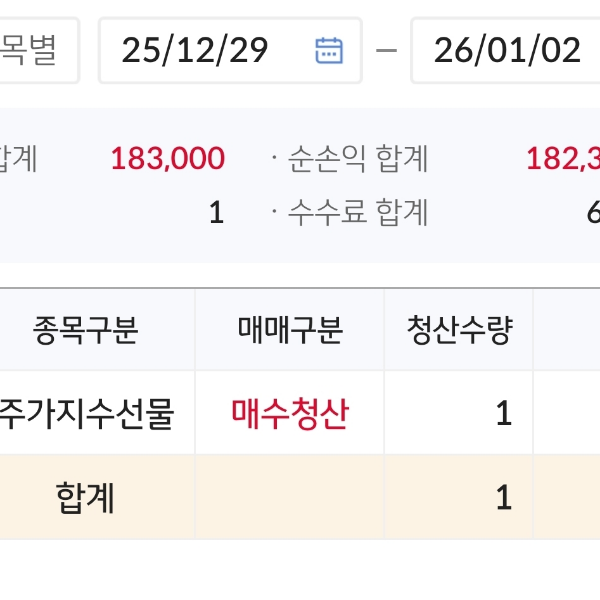Click the red 183,000 total value

pyautogui.click(x=168, y=158)
